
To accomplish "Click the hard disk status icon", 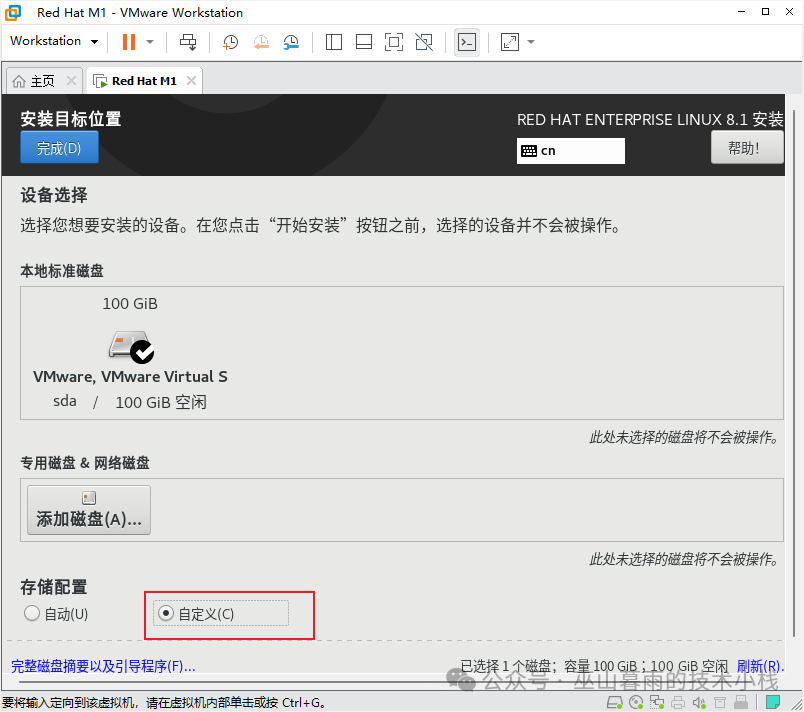I will pyautogui.click(x=614, y=703).
